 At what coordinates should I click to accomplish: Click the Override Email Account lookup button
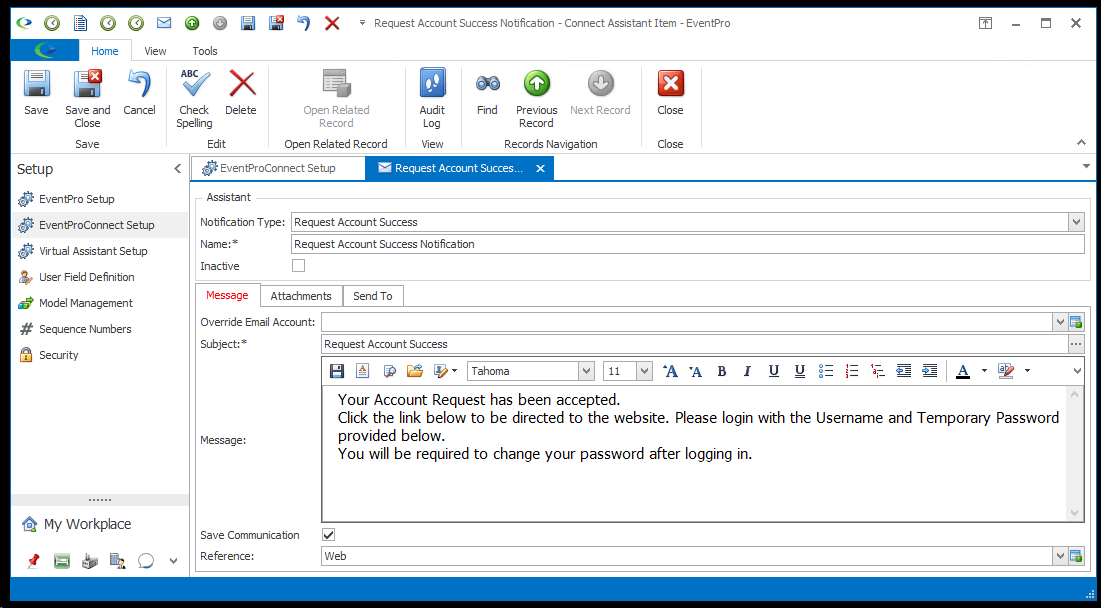point(1076,322)
